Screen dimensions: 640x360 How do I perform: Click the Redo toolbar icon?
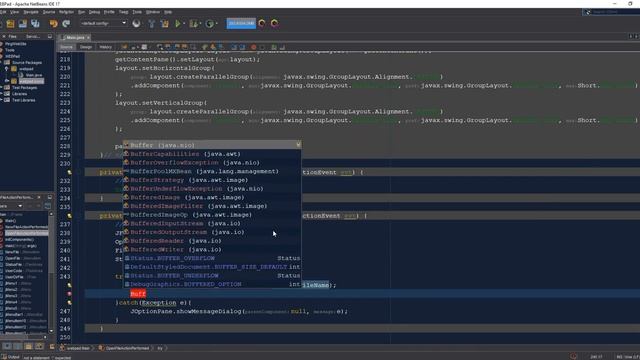(66, 24)
